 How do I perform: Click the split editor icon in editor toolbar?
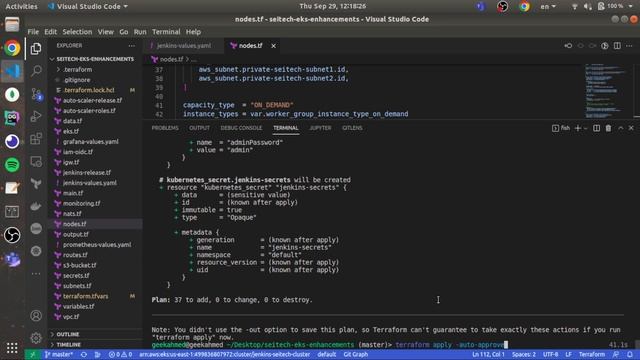click(617, 46)
